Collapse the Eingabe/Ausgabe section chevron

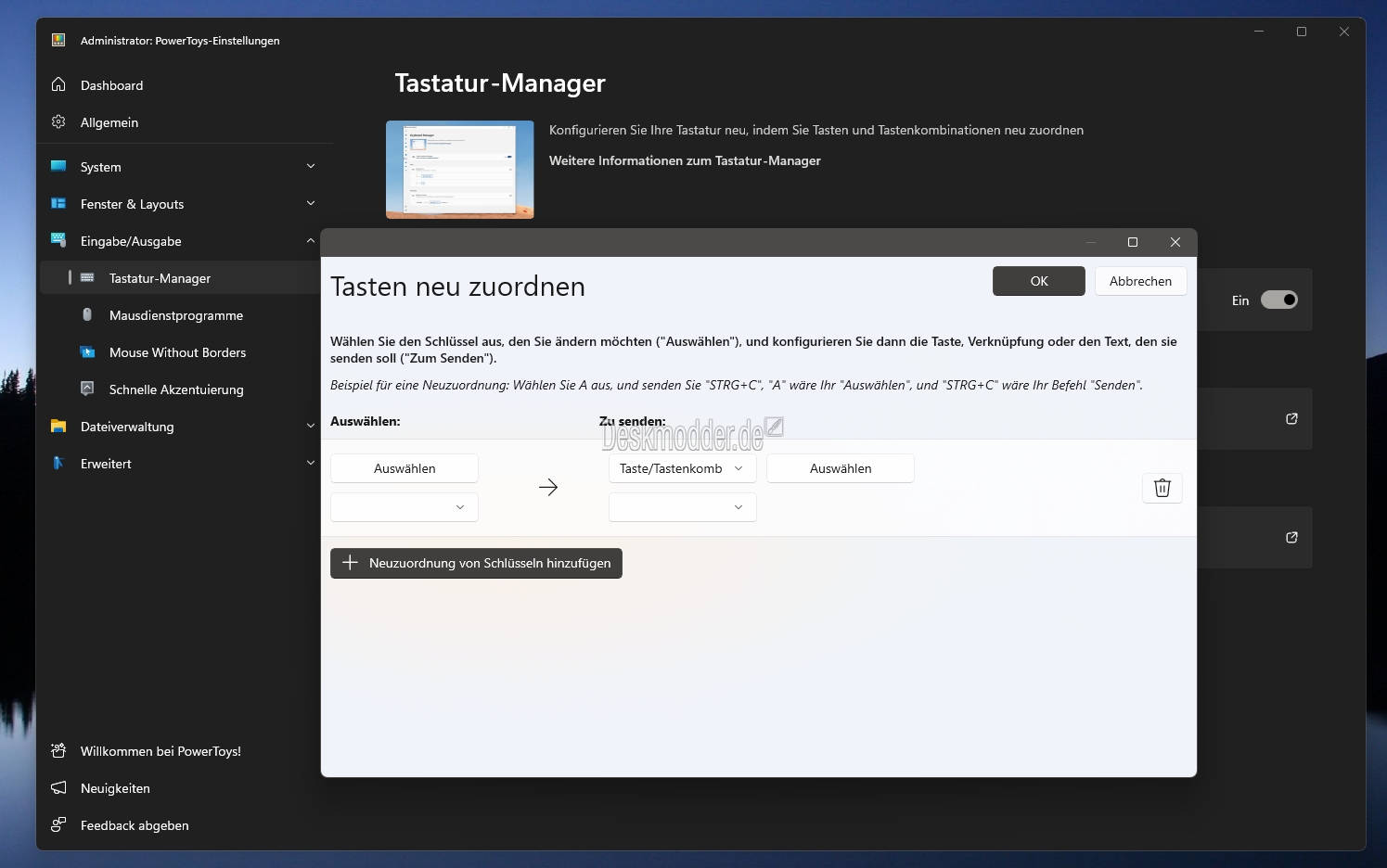311,240
